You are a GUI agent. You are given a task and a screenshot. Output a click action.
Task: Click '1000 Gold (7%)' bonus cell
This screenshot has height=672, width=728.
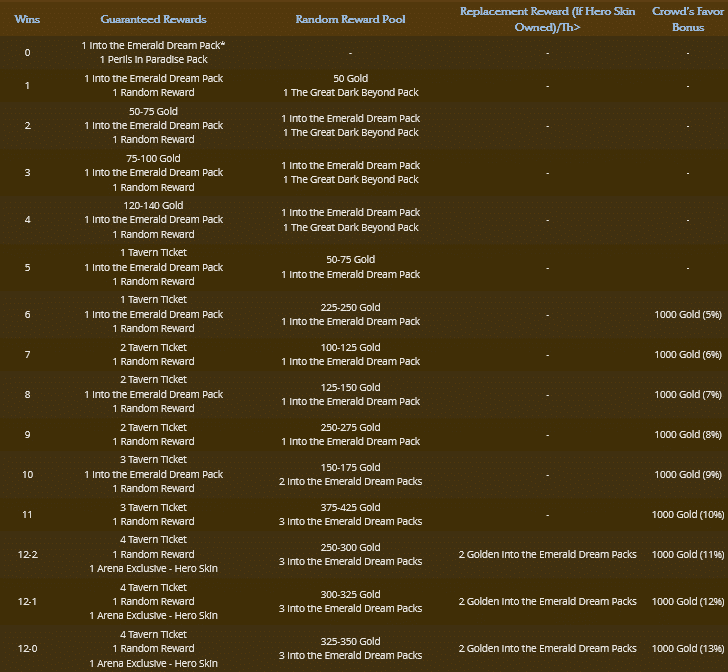[688, 394]
